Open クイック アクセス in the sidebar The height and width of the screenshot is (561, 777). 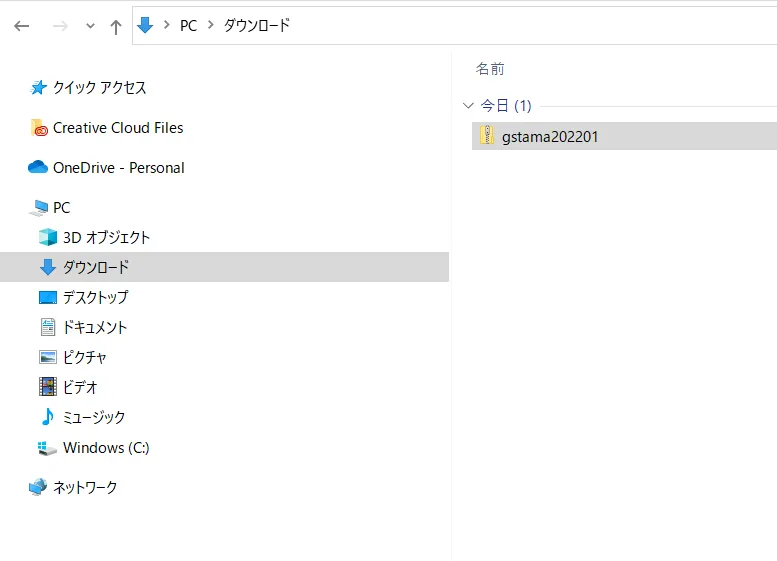tap(99, 88)
